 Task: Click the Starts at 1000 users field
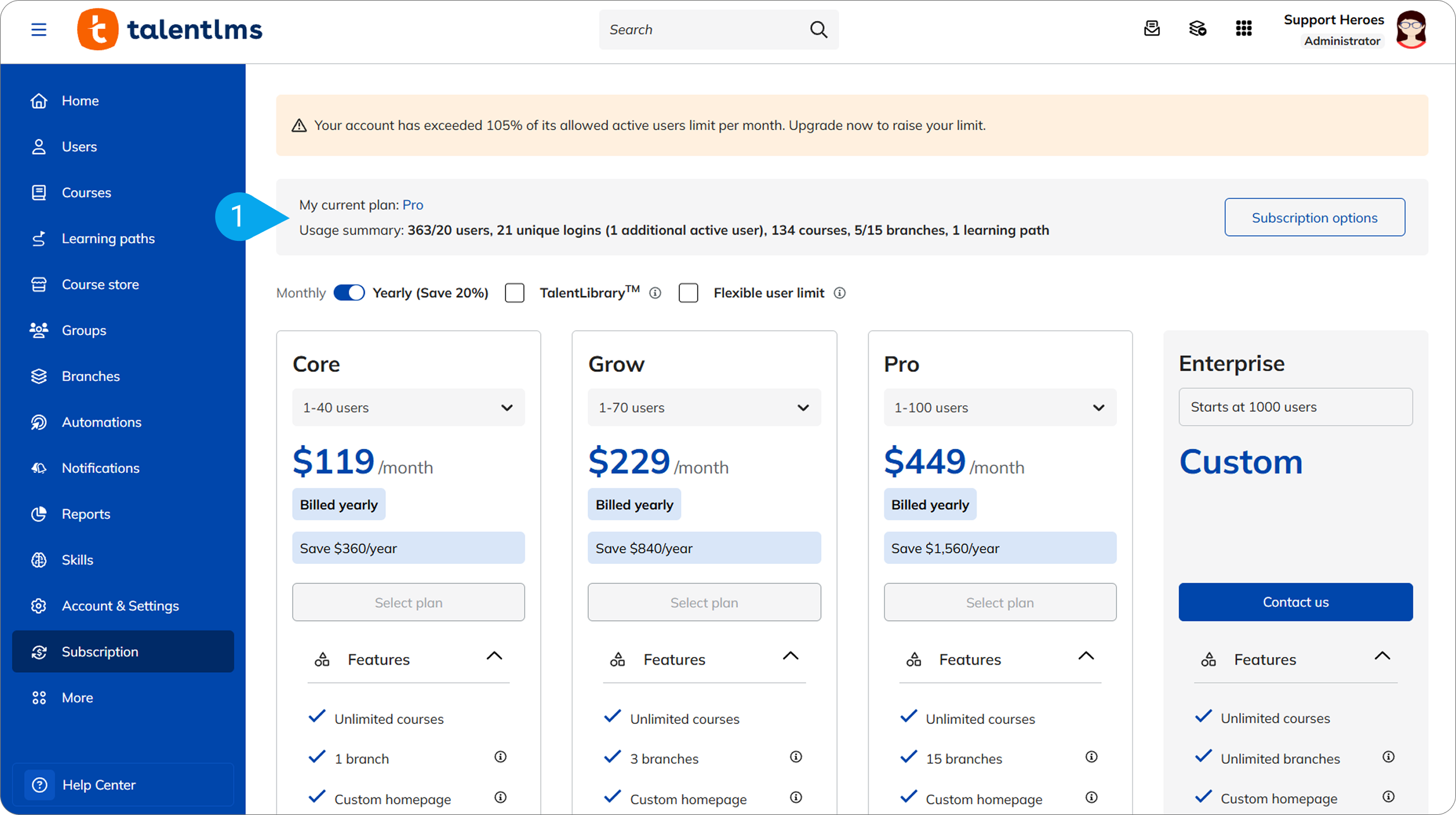[x=1295, y=407]
